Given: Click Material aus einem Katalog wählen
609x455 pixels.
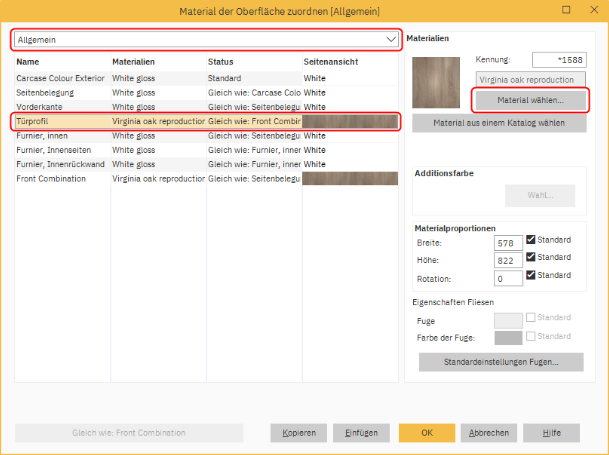Looking at the screenshot, I should coord(498,123).
